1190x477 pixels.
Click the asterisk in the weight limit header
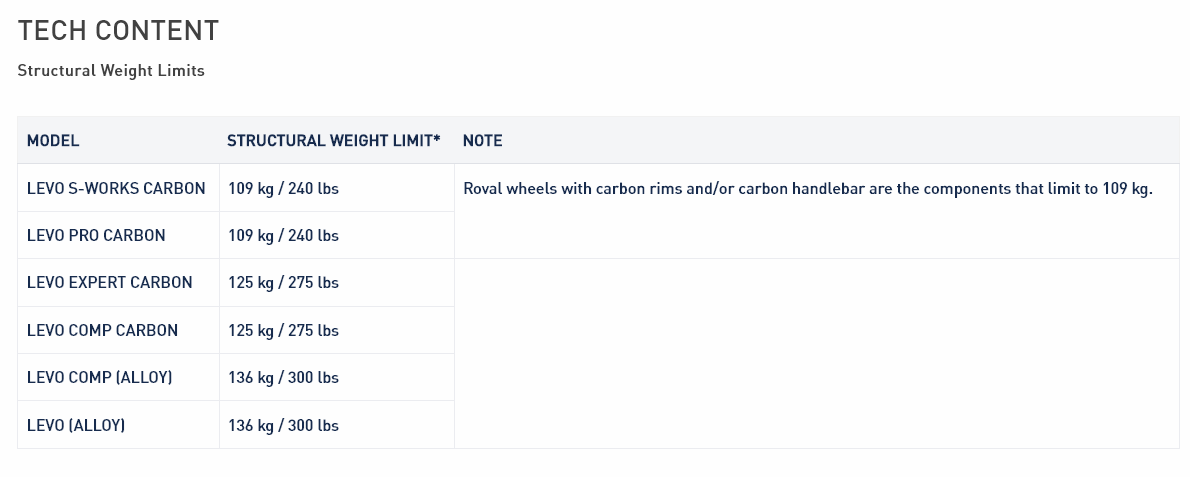[436, 139]
